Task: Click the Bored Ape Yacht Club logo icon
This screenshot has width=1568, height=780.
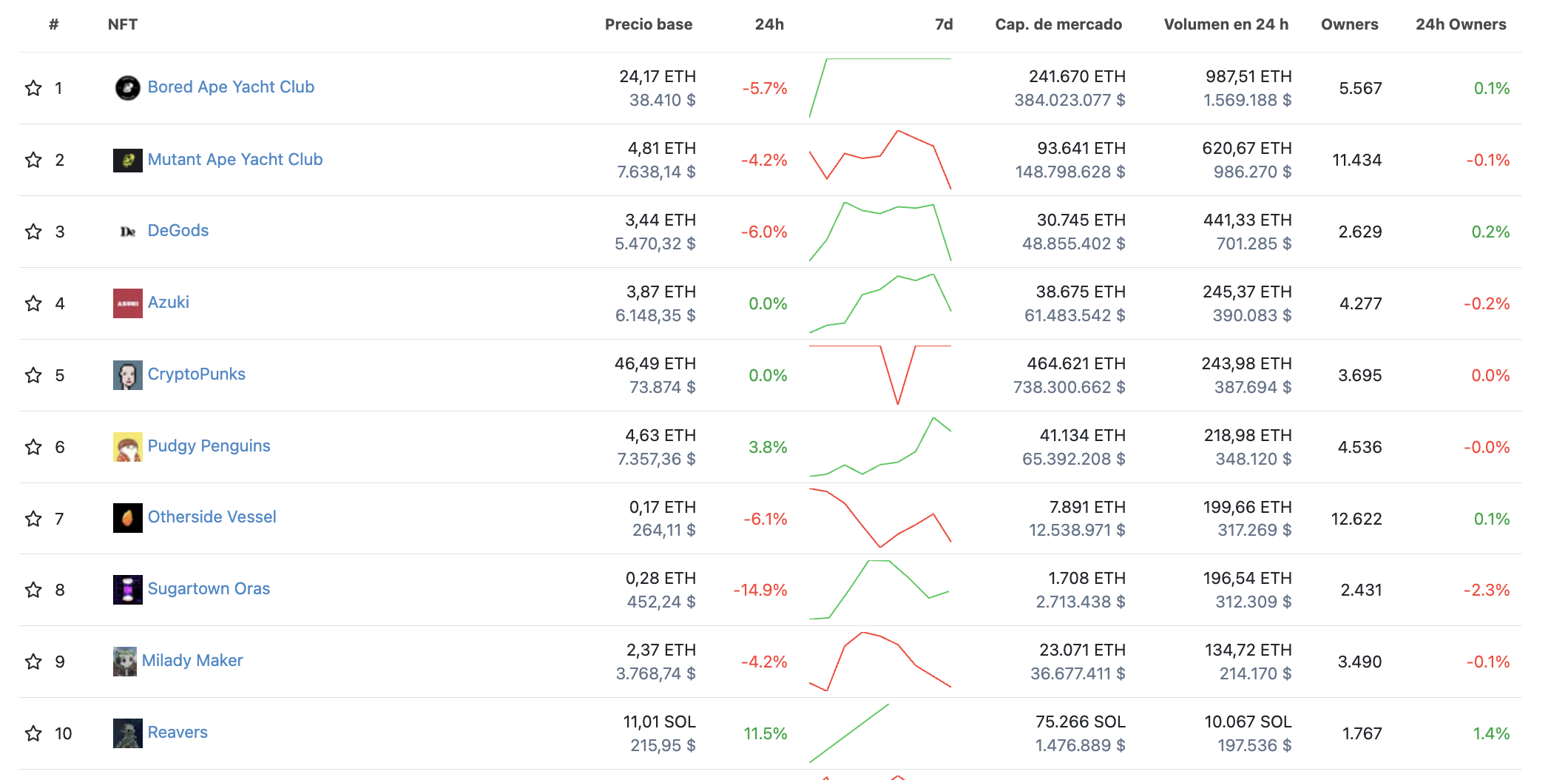Action: pyautogui.click(x=127, y=88)
